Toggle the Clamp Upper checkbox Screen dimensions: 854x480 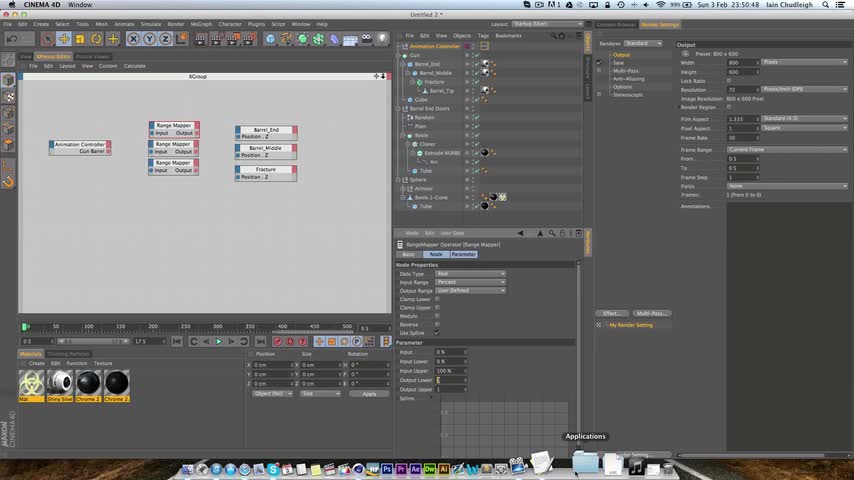tap(437, 308)
